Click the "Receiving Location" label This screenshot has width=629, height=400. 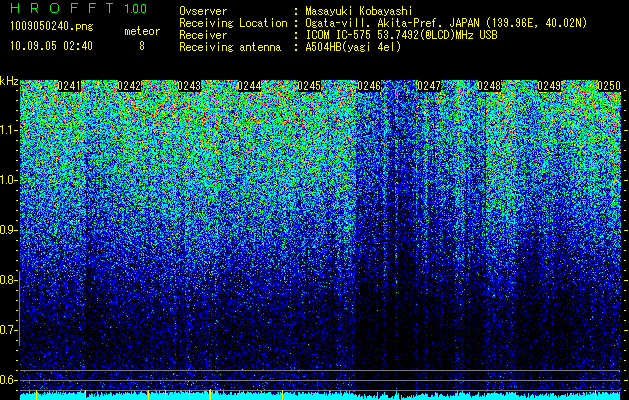(233, 23)
